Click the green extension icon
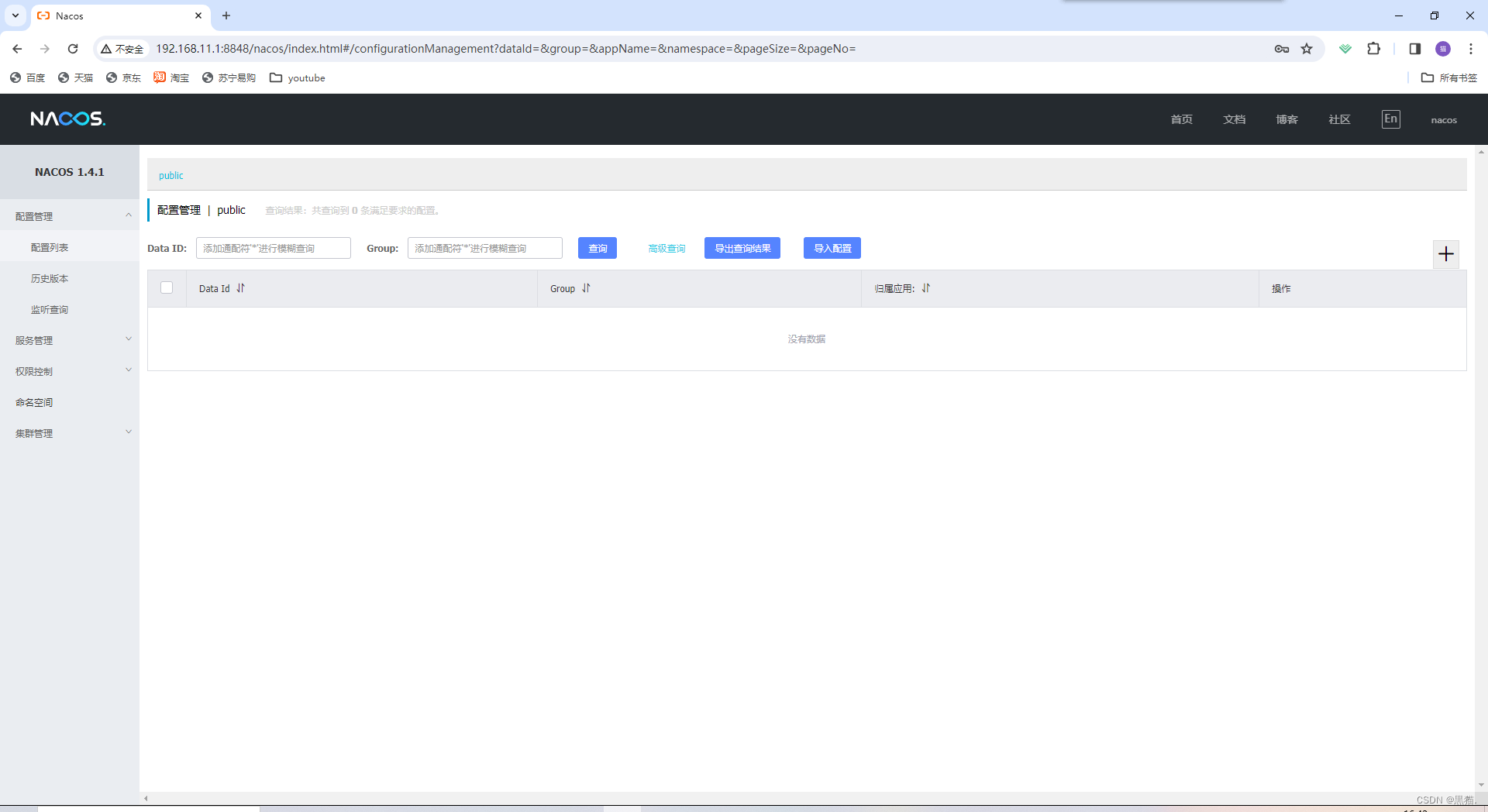This screenshot has height=812, width=1488. (x=1345, y=49)
